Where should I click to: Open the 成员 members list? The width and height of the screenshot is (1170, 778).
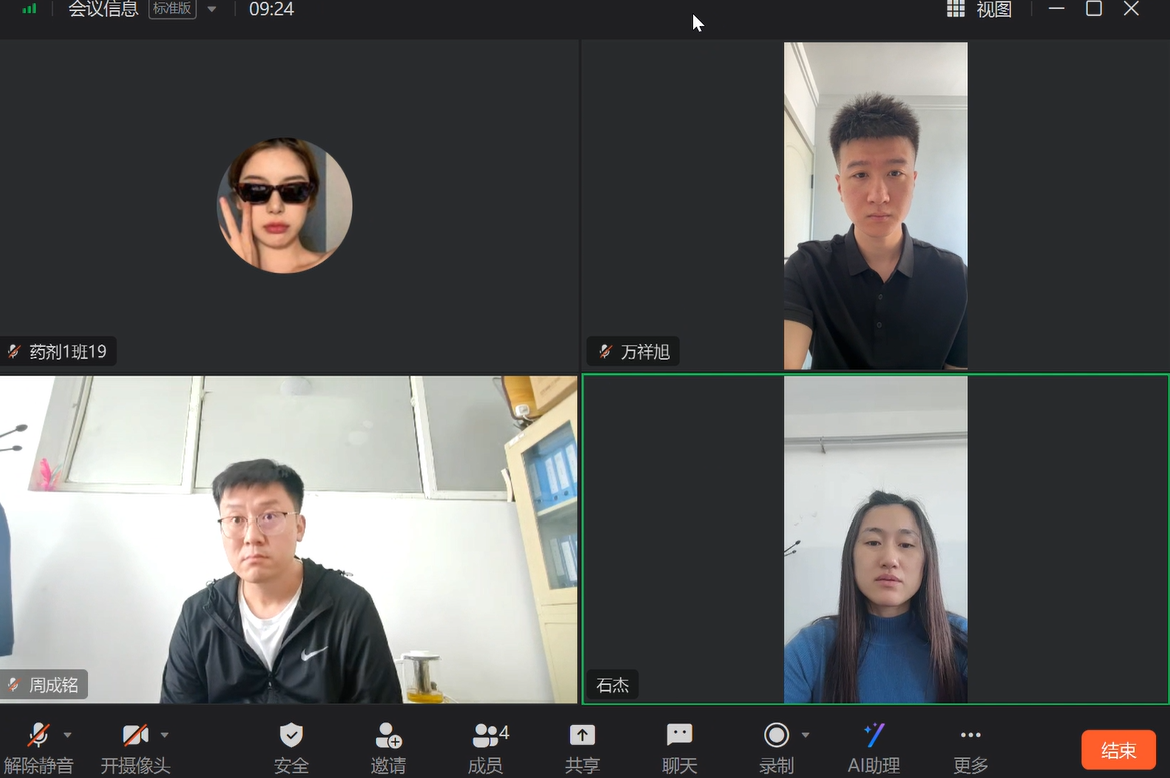pos(486,736)
